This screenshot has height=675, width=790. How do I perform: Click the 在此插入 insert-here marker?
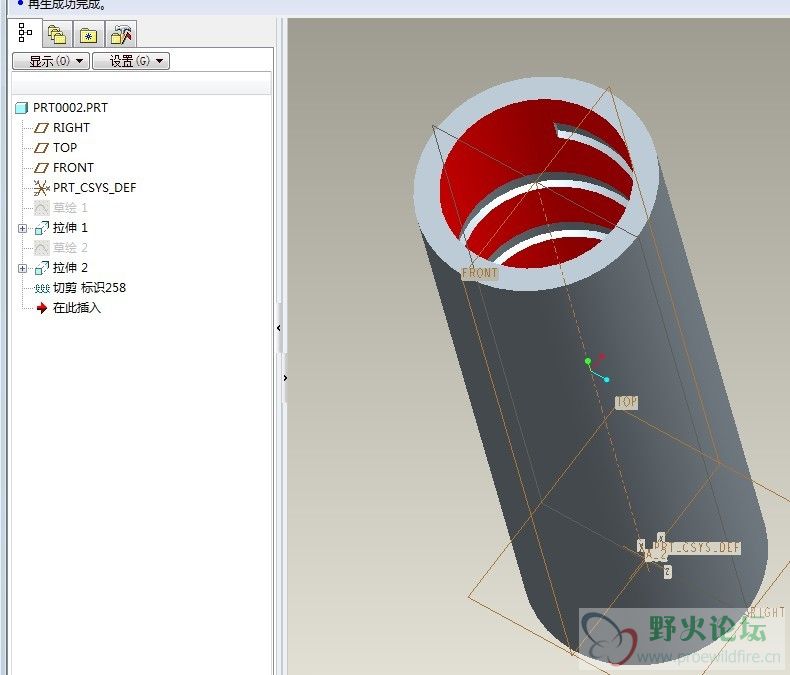(77, 308)
